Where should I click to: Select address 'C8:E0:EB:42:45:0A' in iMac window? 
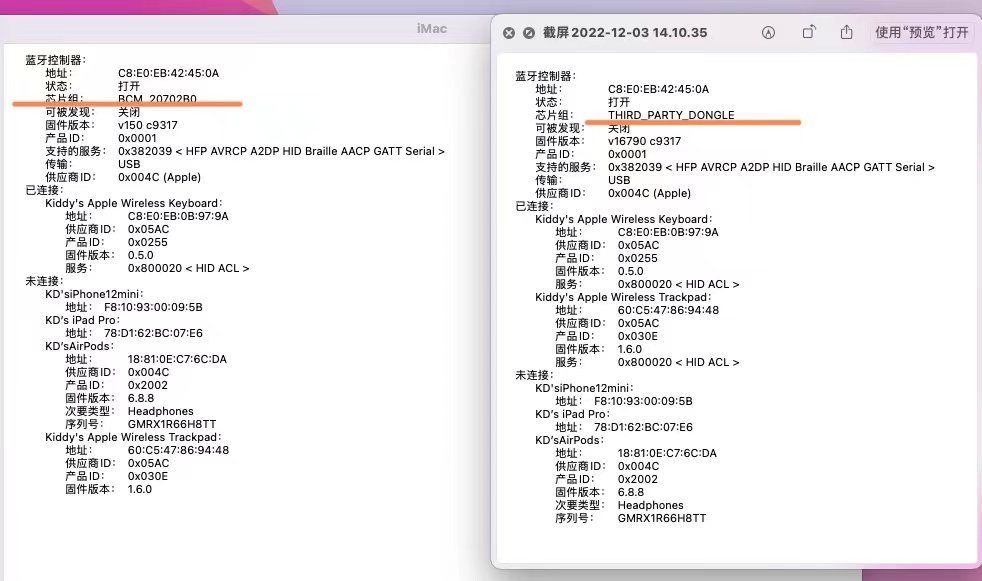click(168, 73)
